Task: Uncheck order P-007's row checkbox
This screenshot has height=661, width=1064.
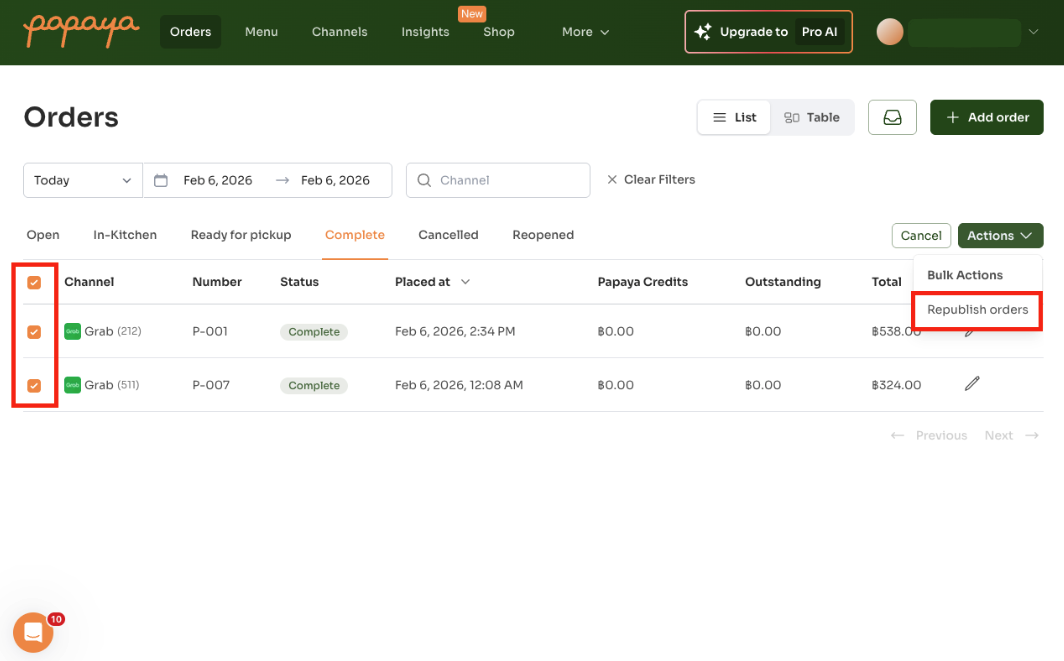Action: click(36, 384)
